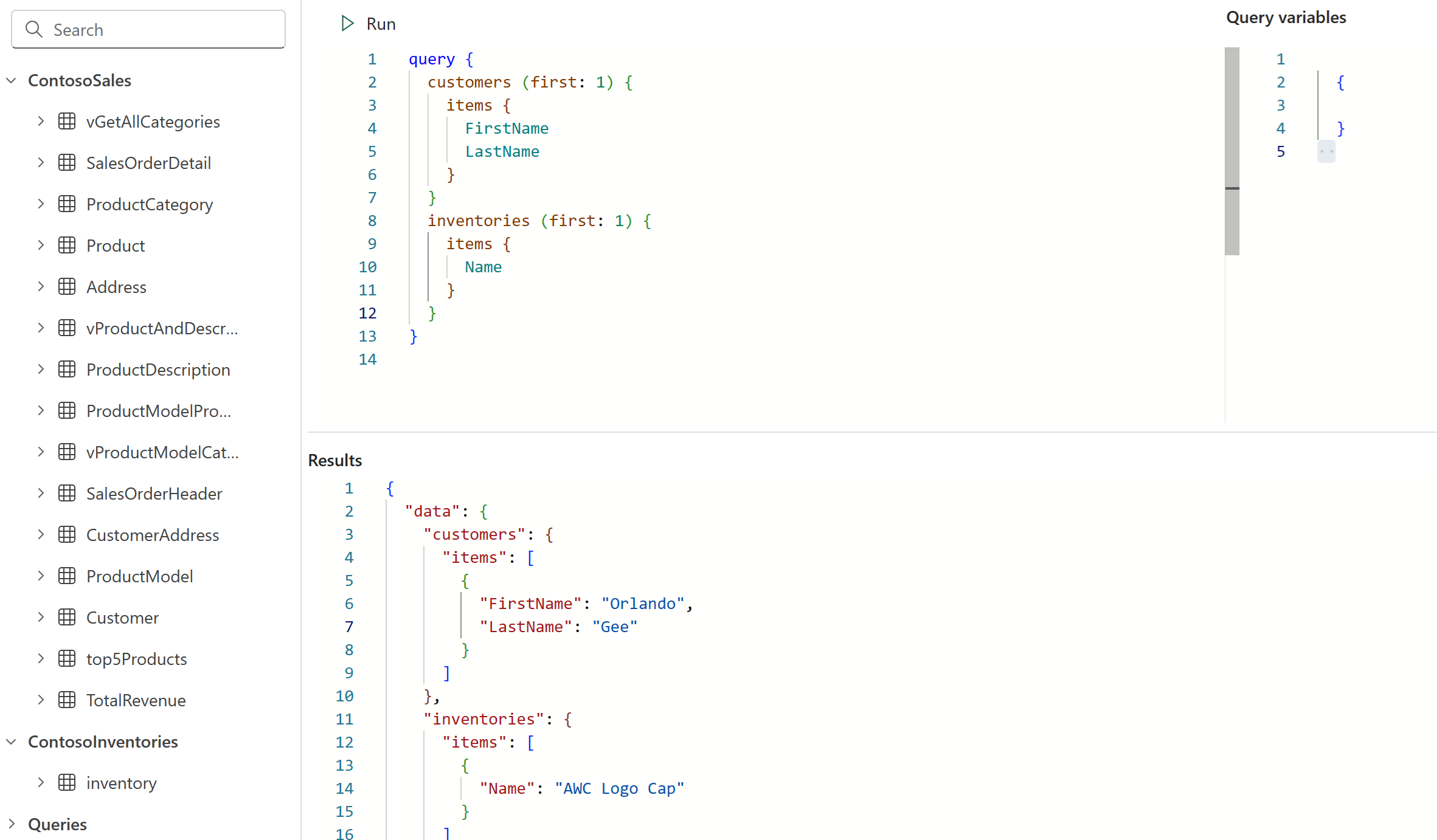Expand the Address table node
Viewport: 1437px width, 840px height.
[41, 287]
